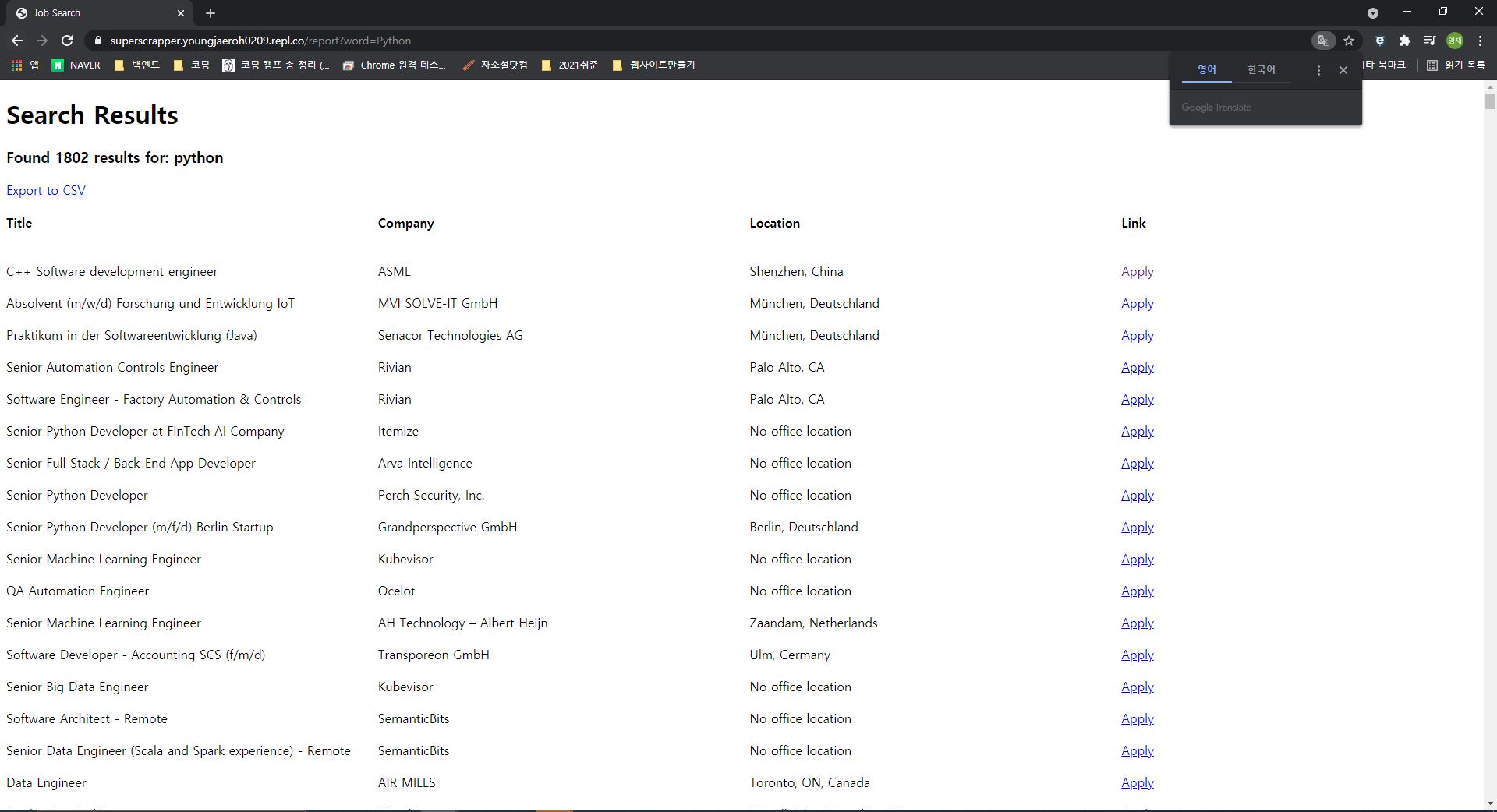Image resolution: width=1497 pixels, height=812 pixels.
Task: Open translate popup options menu
Action: (1318, 70)
